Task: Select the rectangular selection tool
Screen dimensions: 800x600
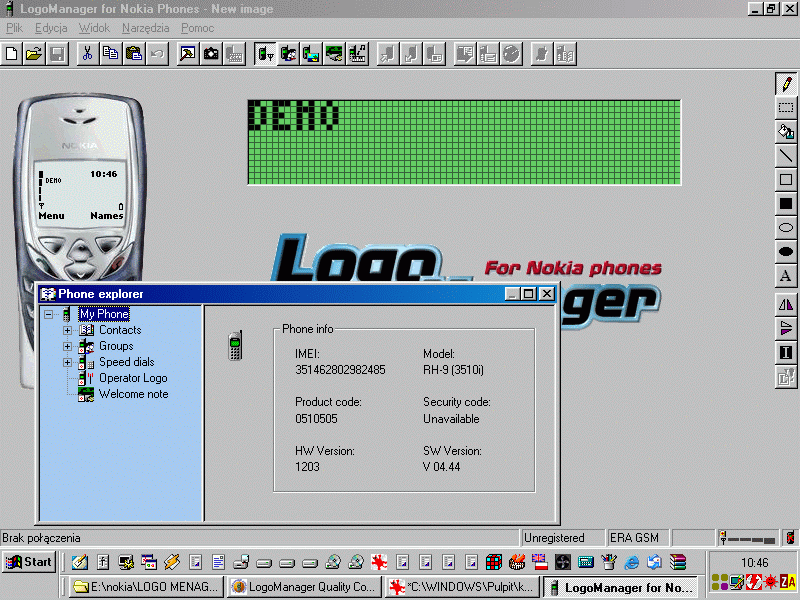Action: click(x=786, y=108)
